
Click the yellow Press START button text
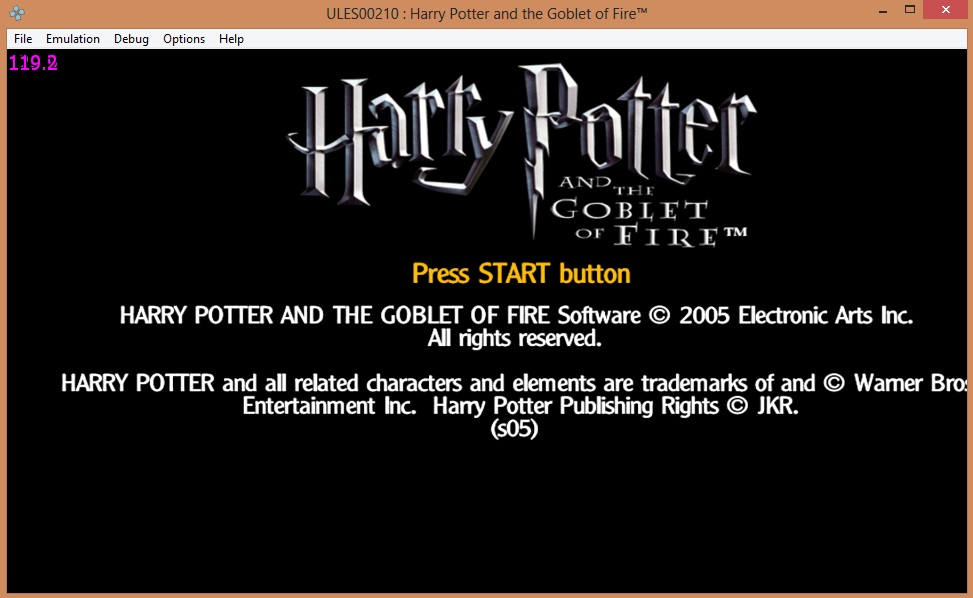pyautogui.click(x=521, y=273)
